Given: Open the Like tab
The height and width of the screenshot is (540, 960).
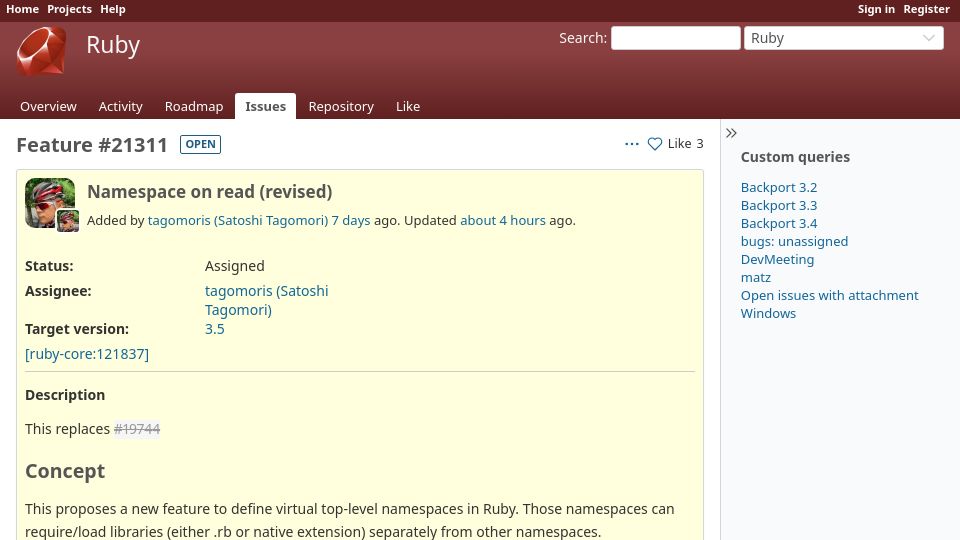Looking at the screenshot, I should pyautogui.click(x=408, y=107).
